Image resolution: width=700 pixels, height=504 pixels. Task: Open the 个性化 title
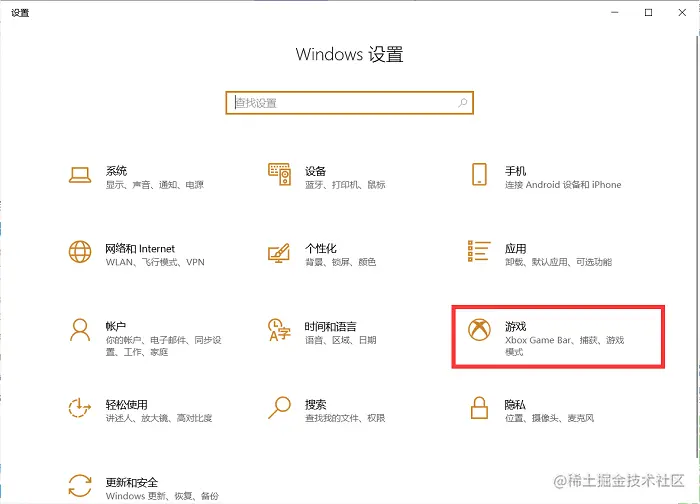click(x=321, y=248)
